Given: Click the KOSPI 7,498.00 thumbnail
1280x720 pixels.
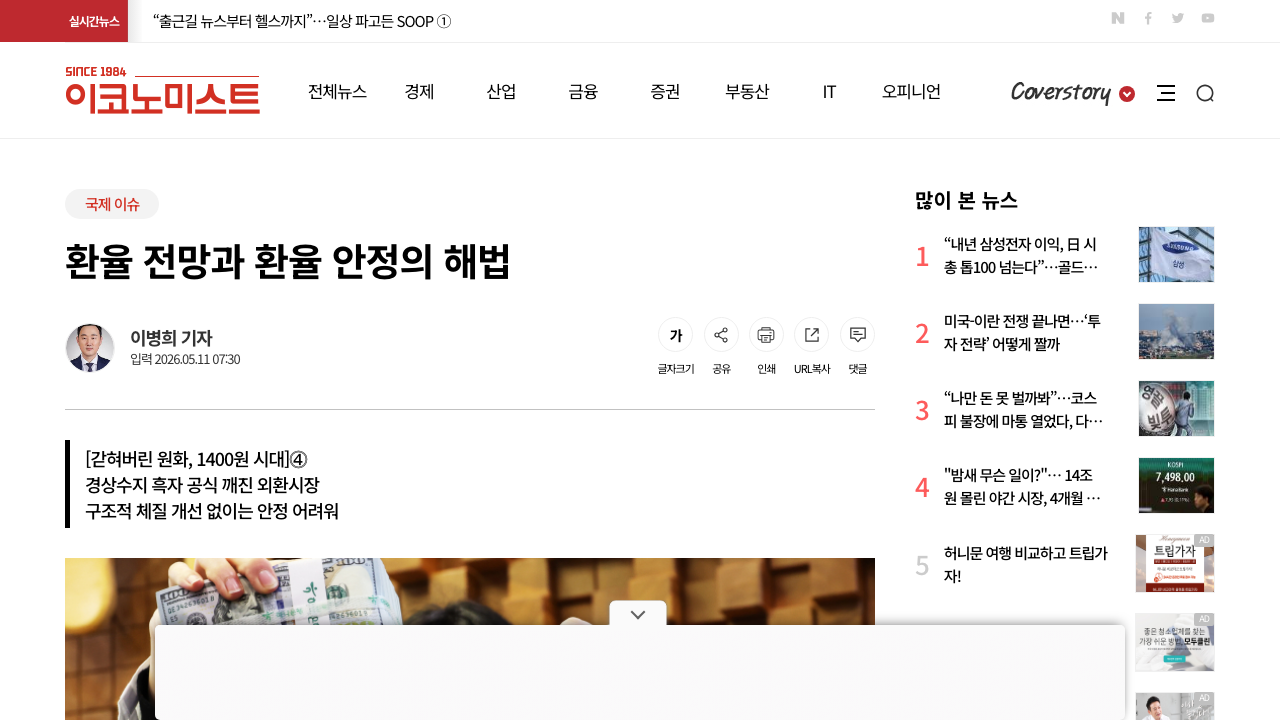Looking at the screenshot, I should [x=1176, y=485].
